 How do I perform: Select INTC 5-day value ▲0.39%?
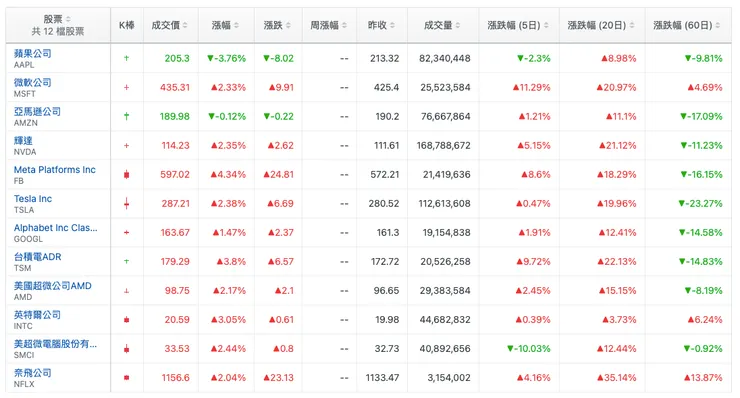pos(533,320)
